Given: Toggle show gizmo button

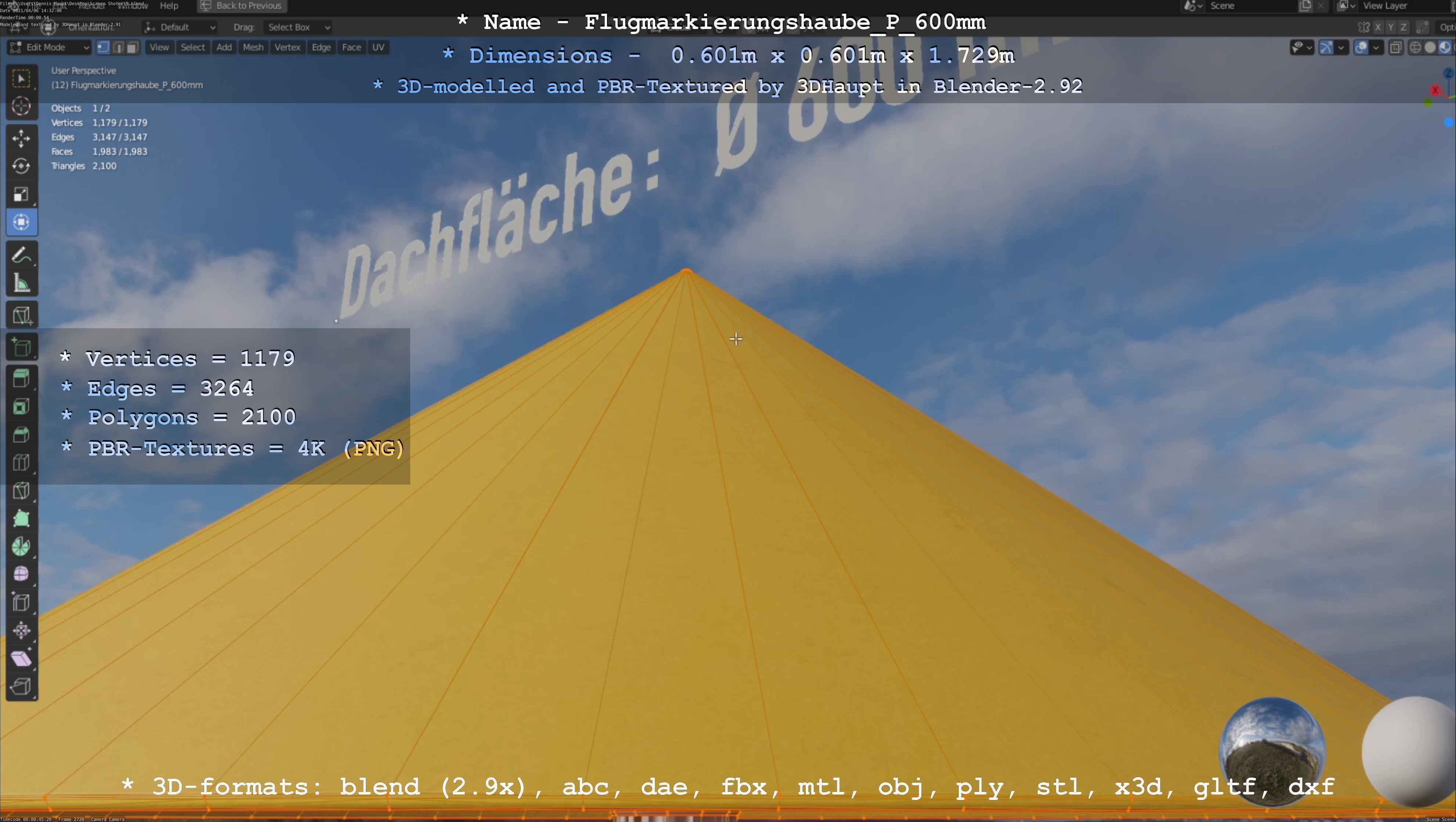Looking at the screenshot, I should tap(1326, 47).
